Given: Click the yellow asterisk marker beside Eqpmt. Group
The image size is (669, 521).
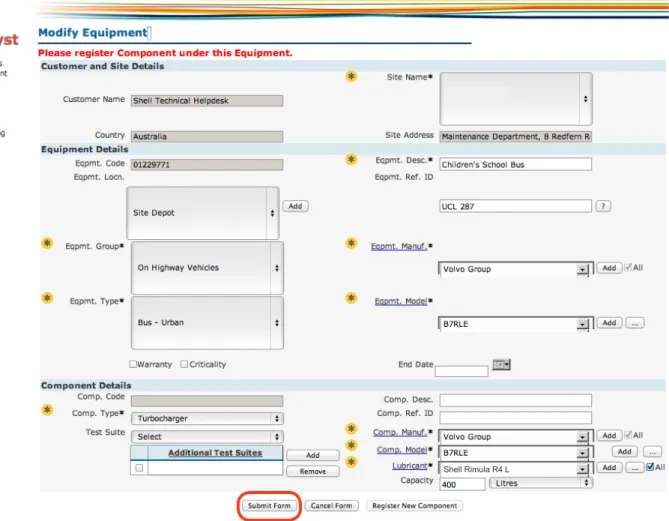Looking at the screenshot, I should (x=47, y=243).
